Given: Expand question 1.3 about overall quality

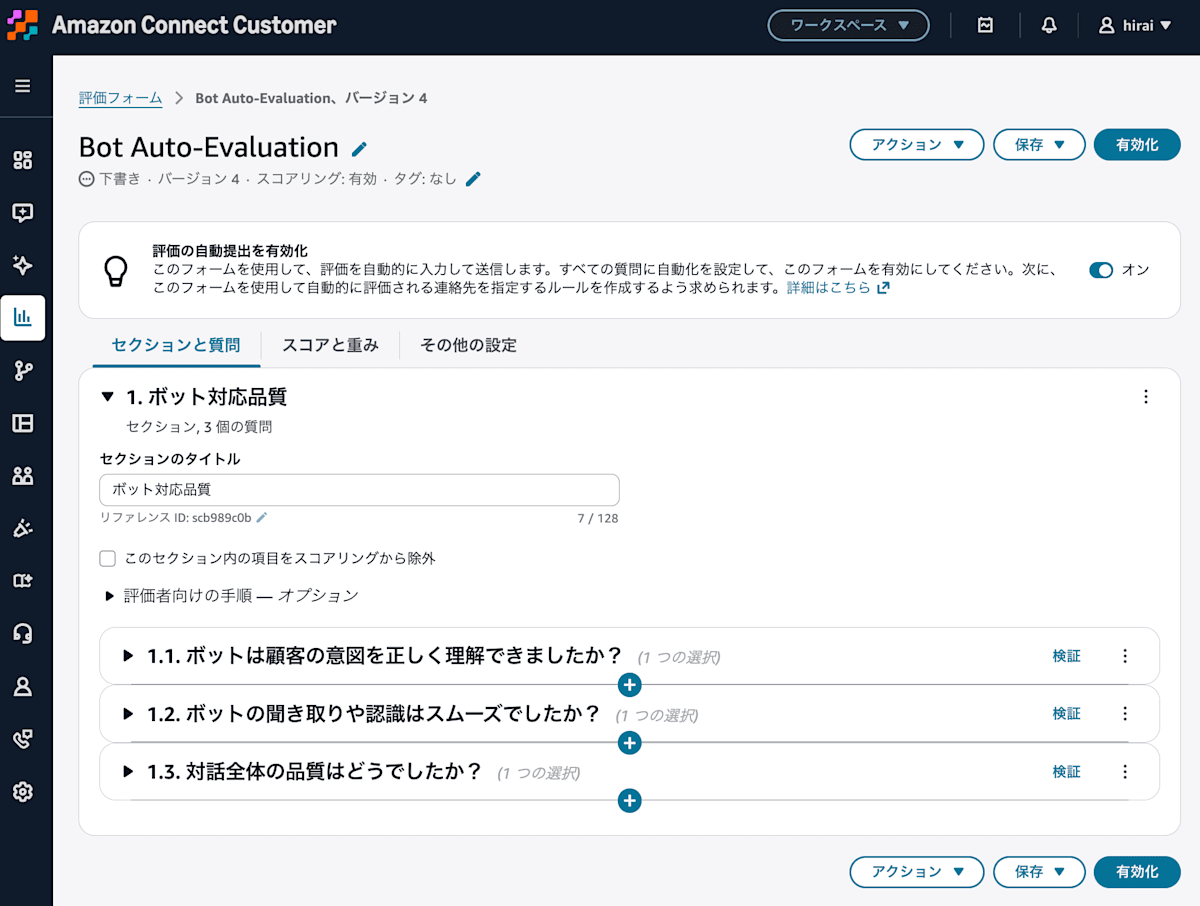Looking at the screenshot, I should [128, 772].
